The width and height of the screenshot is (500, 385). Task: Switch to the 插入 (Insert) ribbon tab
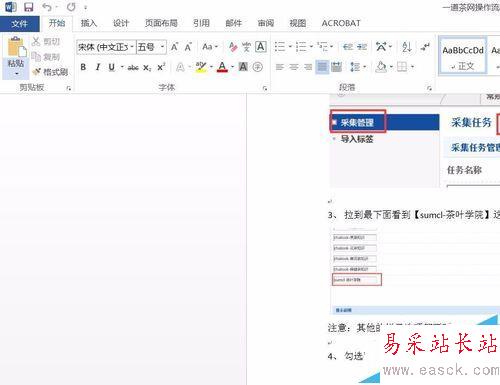coord(89,23)
